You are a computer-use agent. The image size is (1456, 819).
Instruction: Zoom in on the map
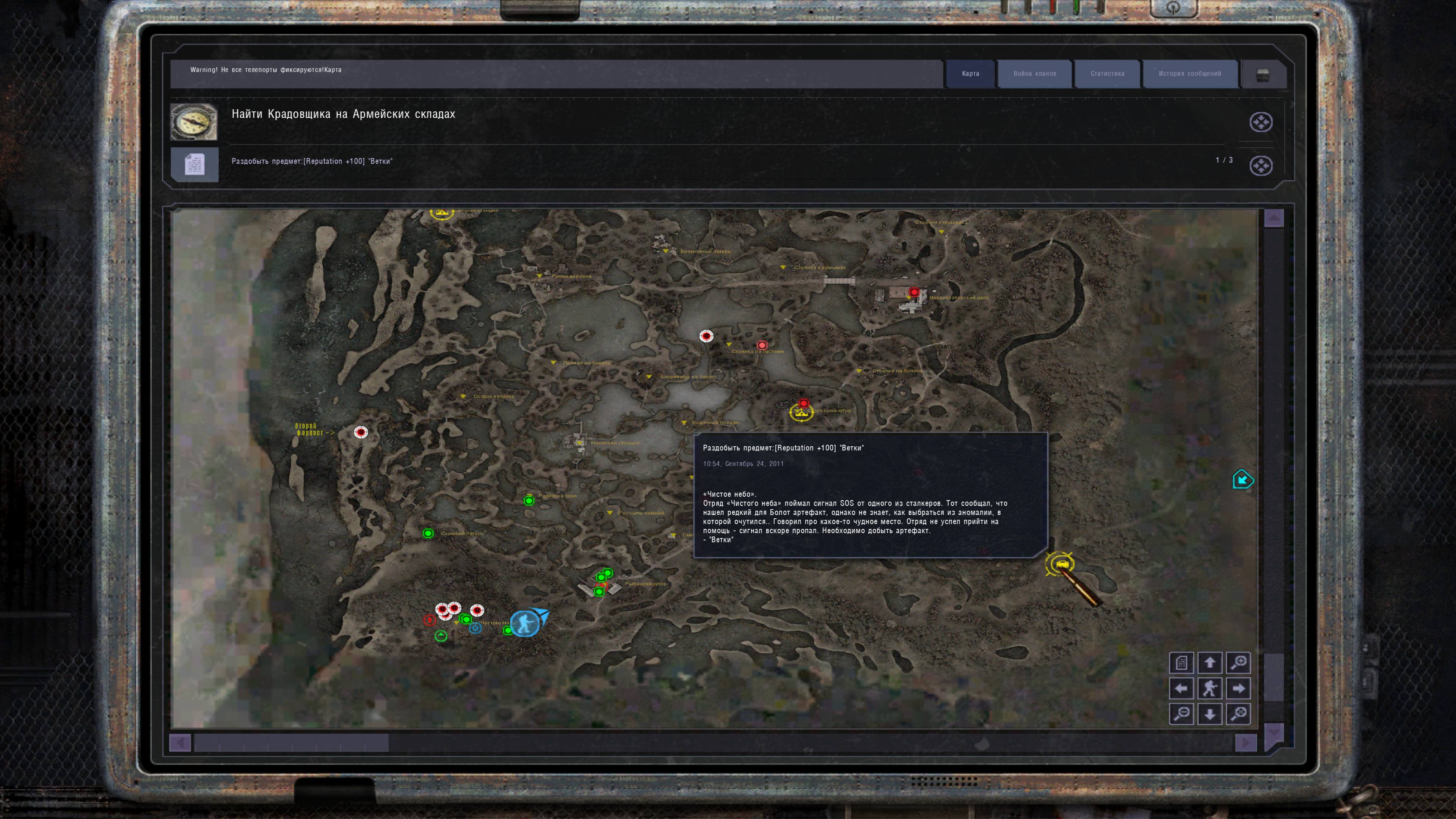click(1238, 662)
